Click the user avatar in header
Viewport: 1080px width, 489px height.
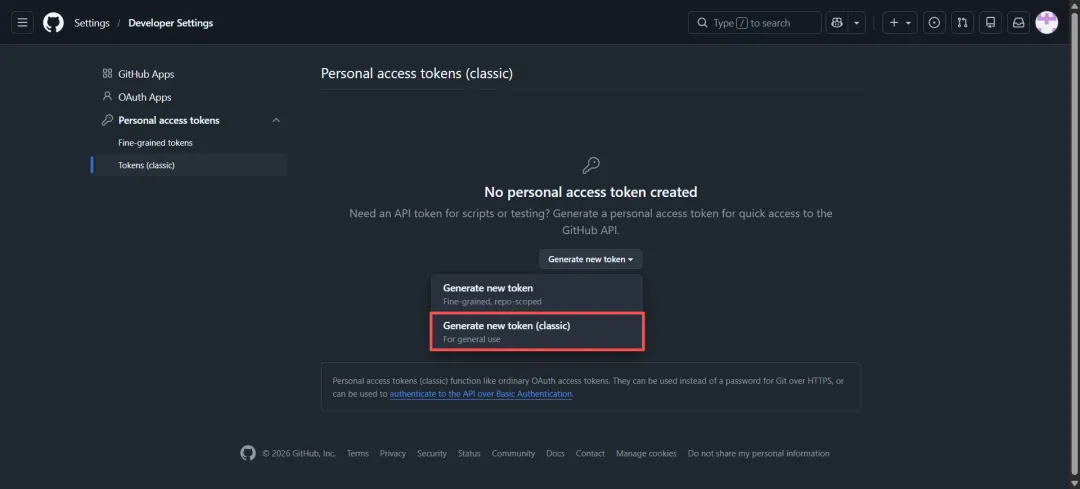(1046, 23)
